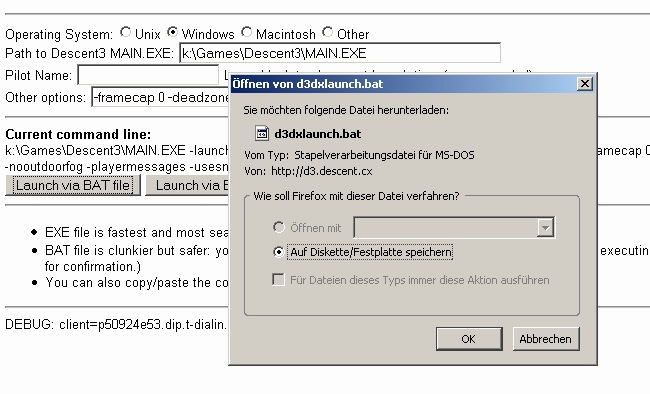Select the Other operating system option
Viewport: 650px width, 394px height.
(x=327, y=32)
